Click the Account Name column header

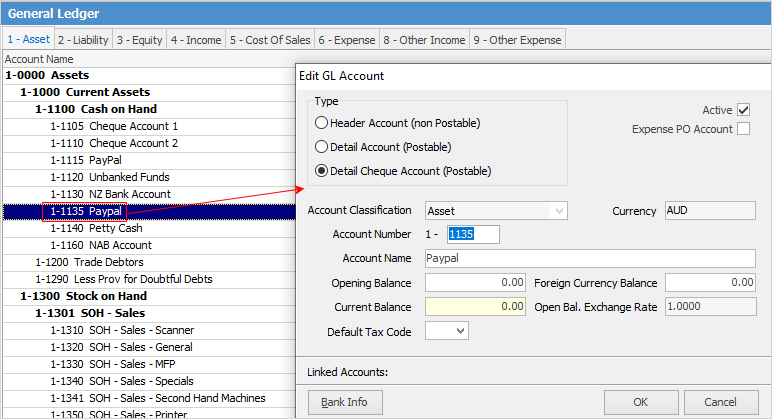pyautogui.click(x=149, y=59)
